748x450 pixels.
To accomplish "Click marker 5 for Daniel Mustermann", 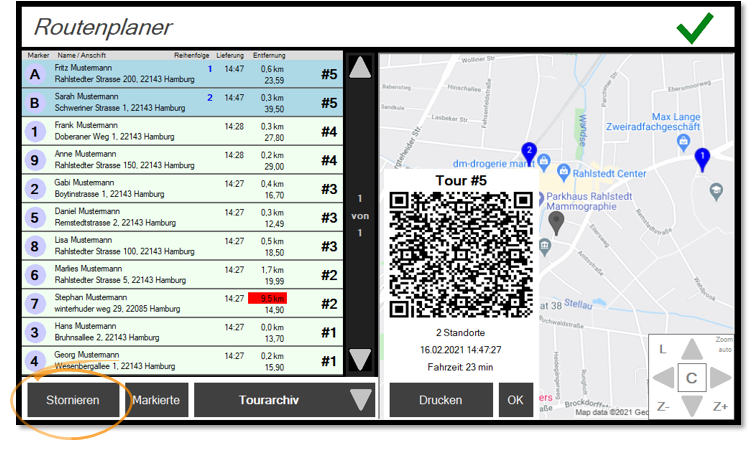I will coord(35,218).
